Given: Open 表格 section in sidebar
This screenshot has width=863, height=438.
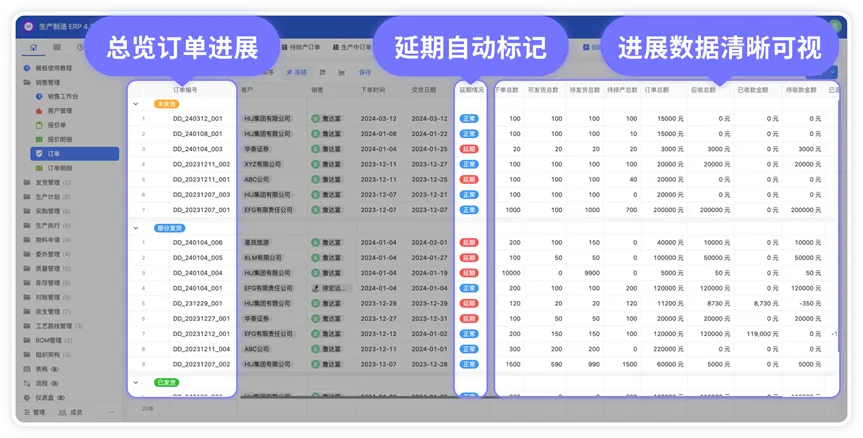Looking at the screenshot, I should (41, 369).
